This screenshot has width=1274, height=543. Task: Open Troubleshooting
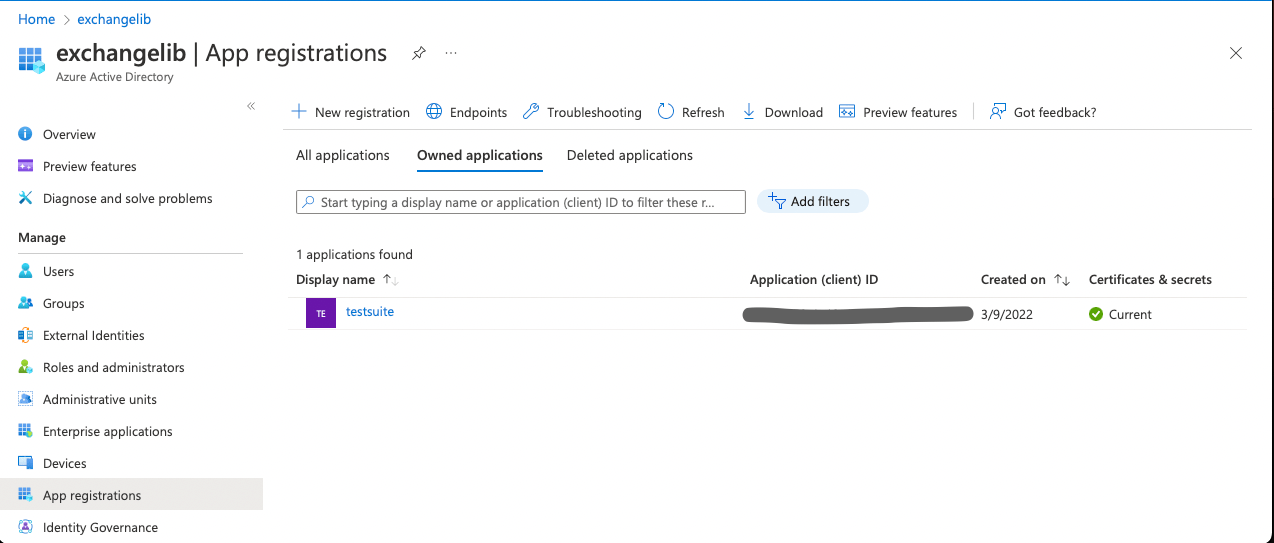pyautogui.click(x=583, y=112)
